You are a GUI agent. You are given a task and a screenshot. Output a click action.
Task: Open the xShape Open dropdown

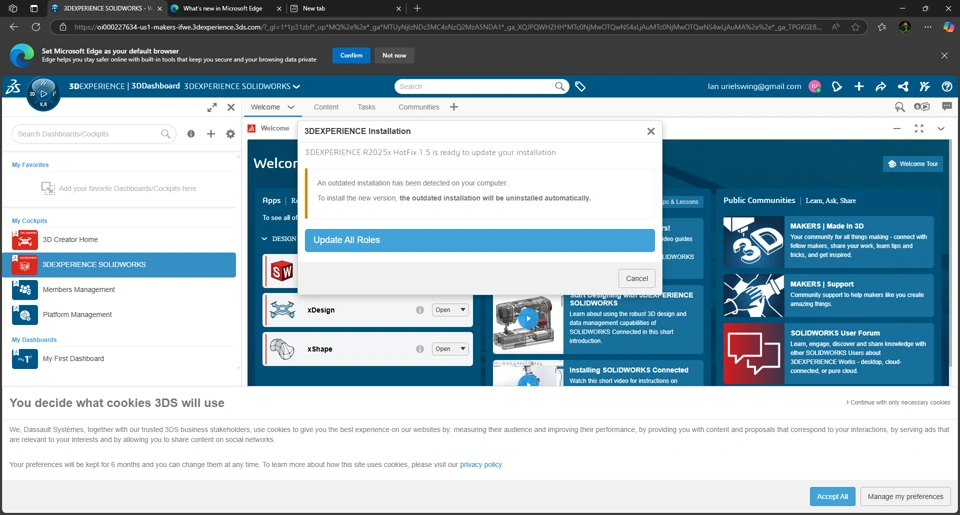[450, 349]
